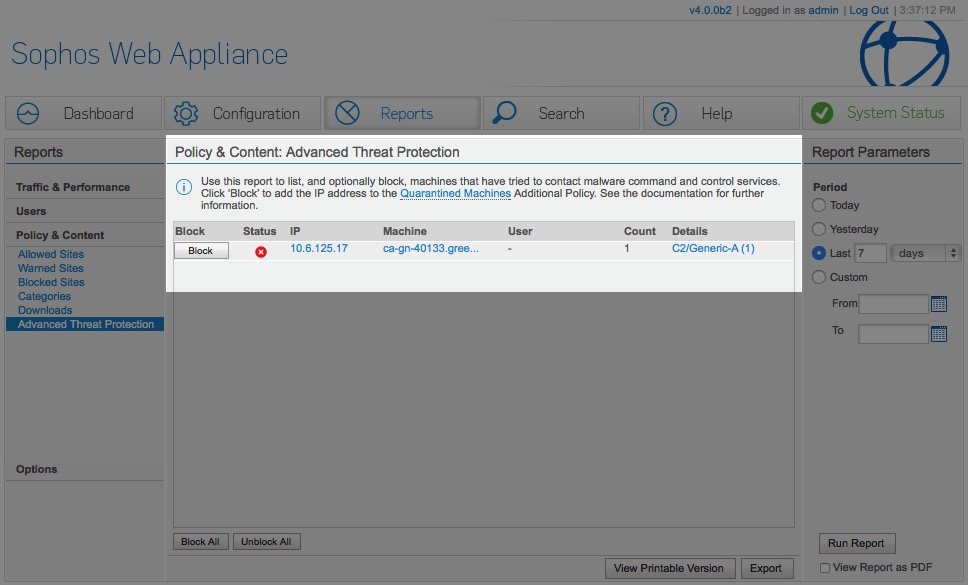Screen dimensions: 968x585
Task: Enable View Report as PDF checkbox
Action: click(x=824, y=568)
